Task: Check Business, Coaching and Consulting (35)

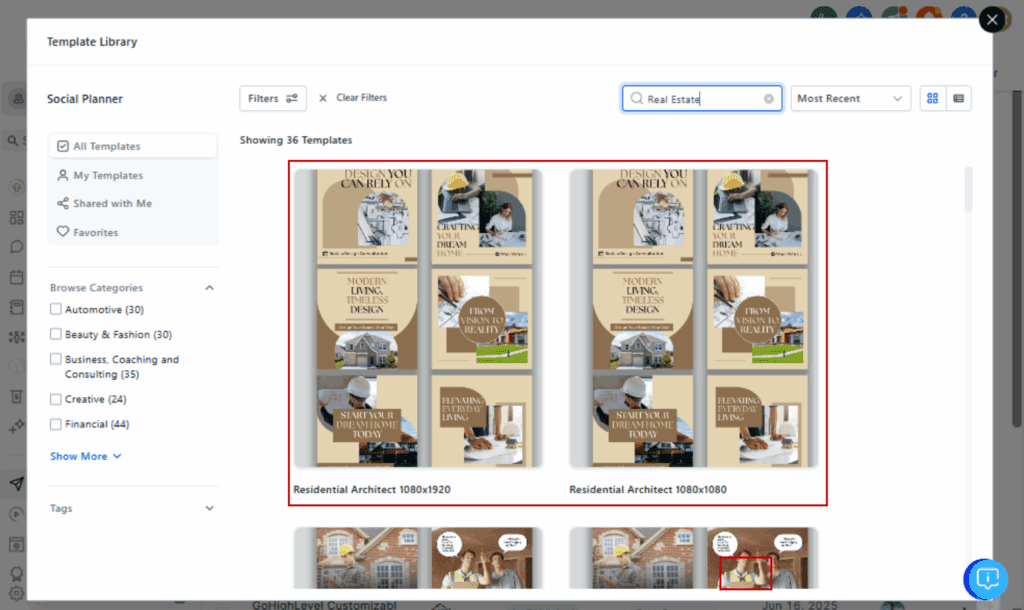Action: click(x=56, y=359)
